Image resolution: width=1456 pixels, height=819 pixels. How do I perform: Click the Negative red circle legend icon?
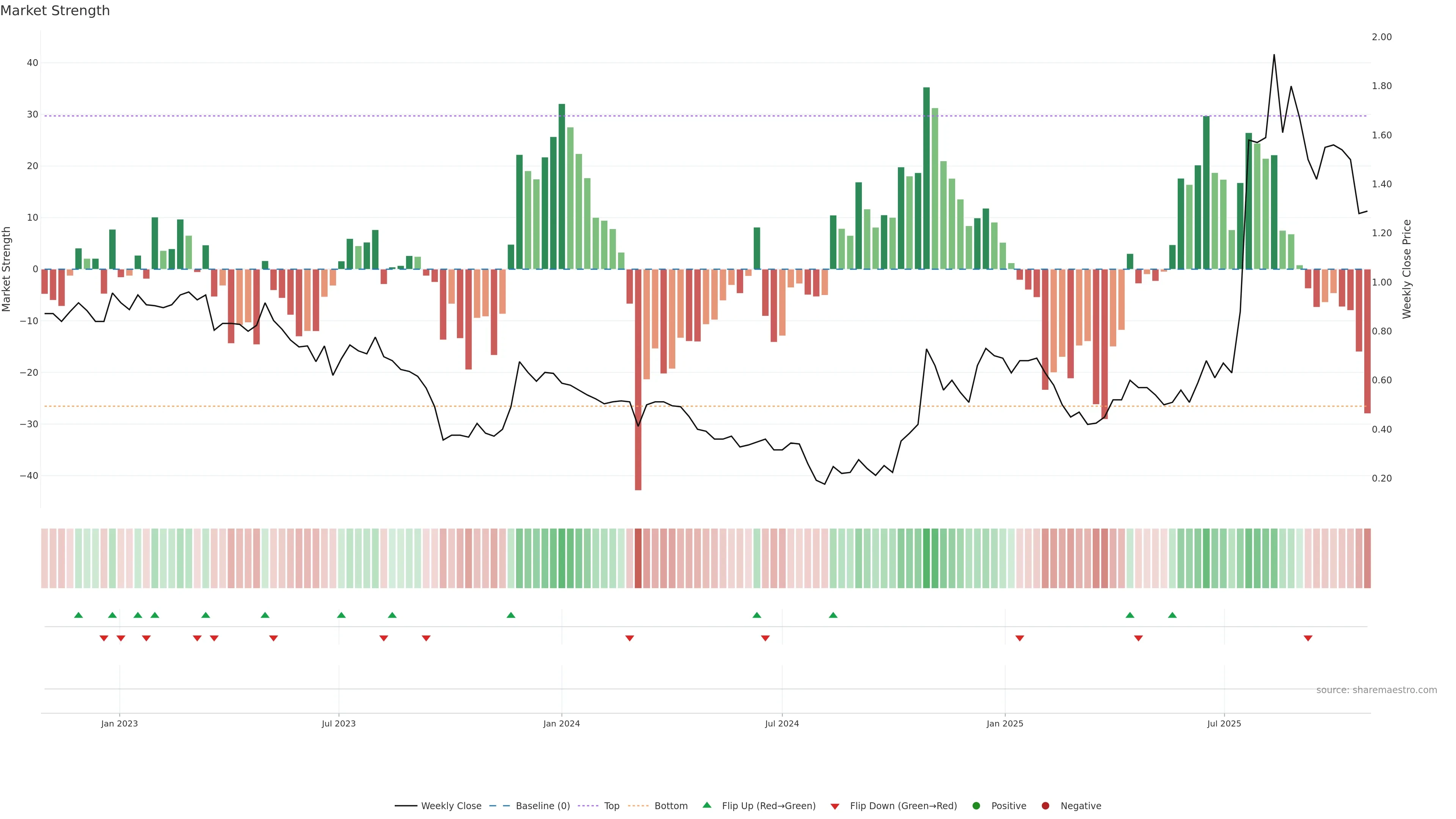point(1045,806)
